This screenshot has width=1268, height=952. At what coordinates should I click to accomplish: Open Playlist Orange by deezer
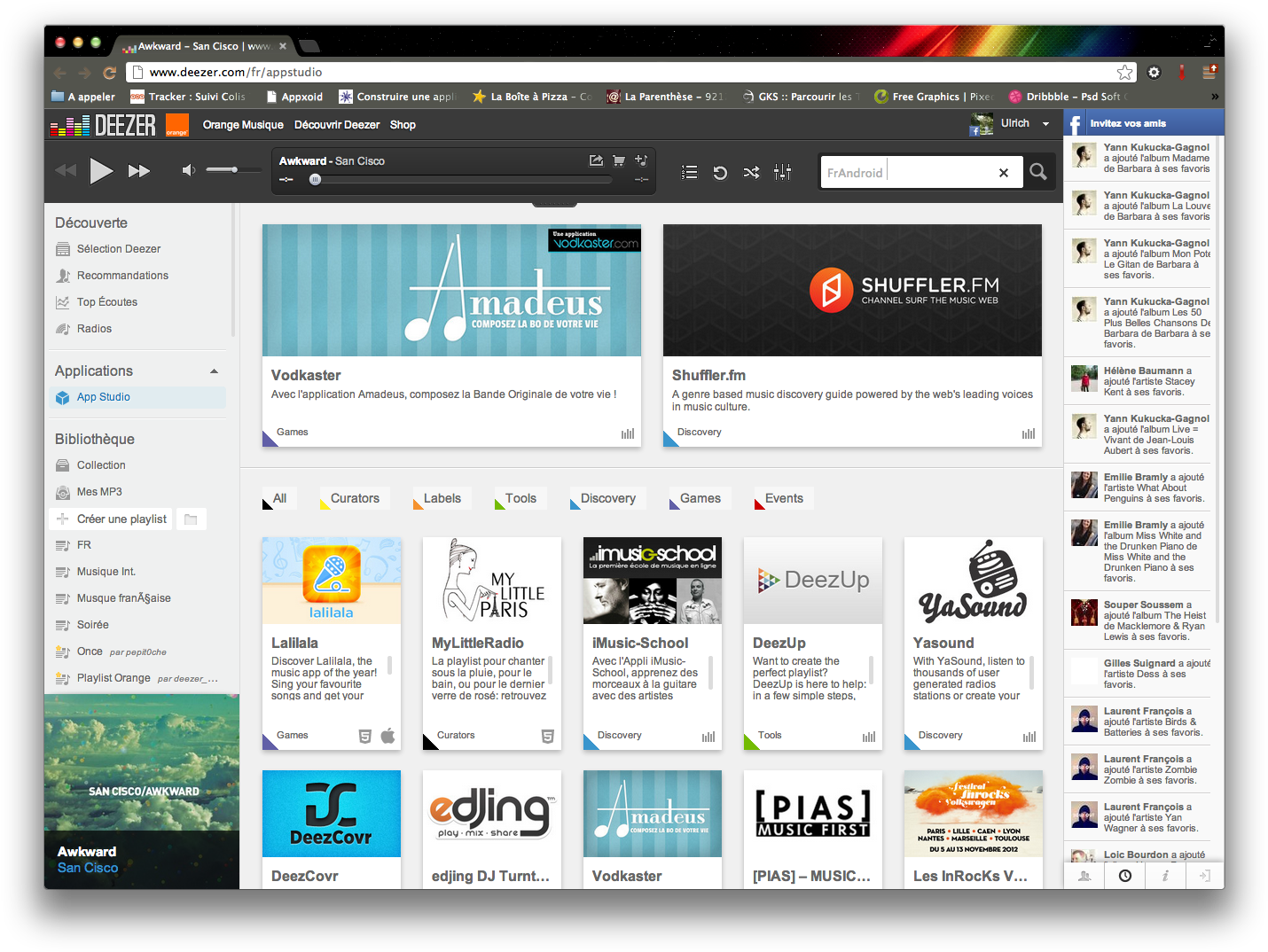113,678
